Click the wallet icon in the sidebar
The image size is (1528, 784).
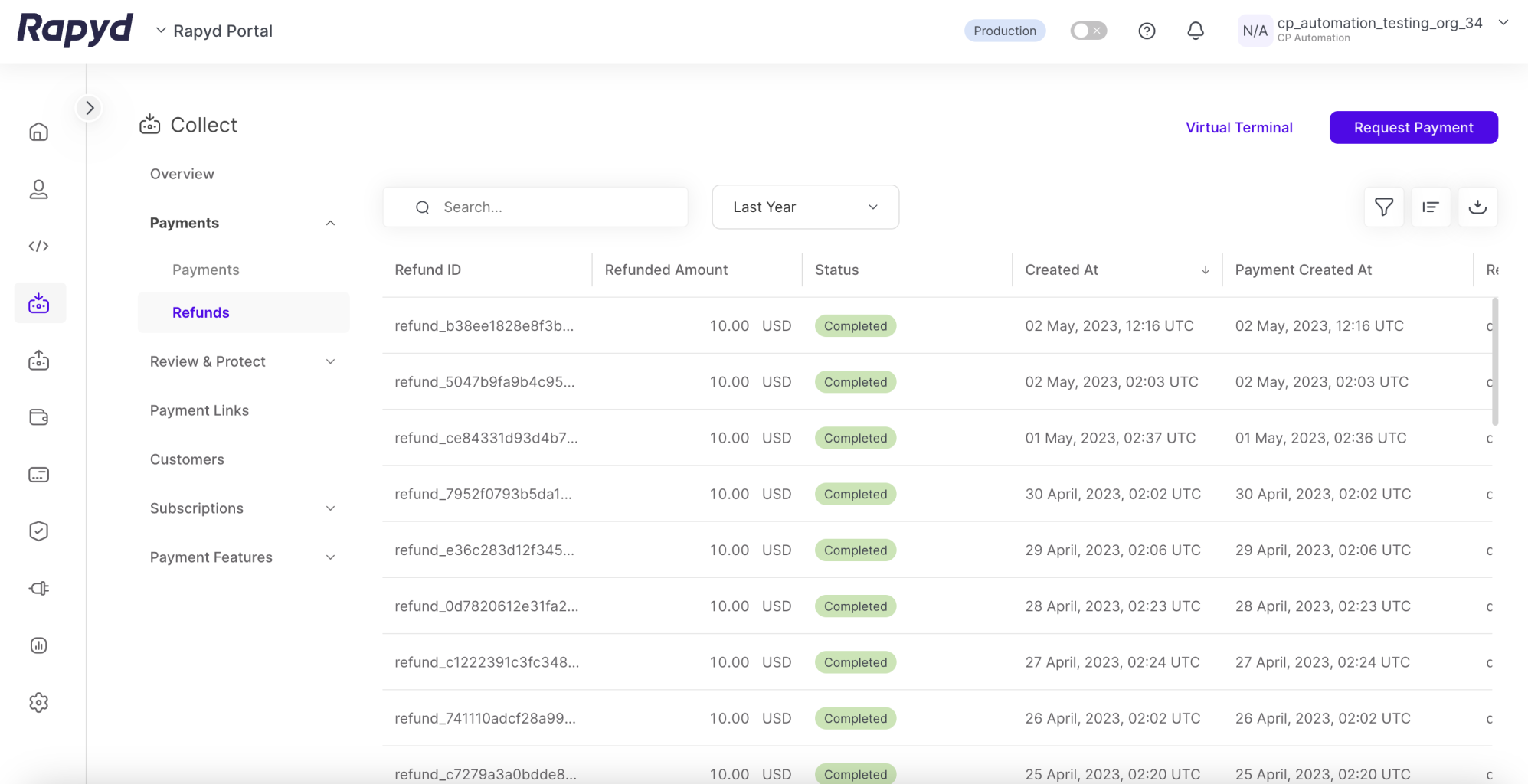click(38, 417)
